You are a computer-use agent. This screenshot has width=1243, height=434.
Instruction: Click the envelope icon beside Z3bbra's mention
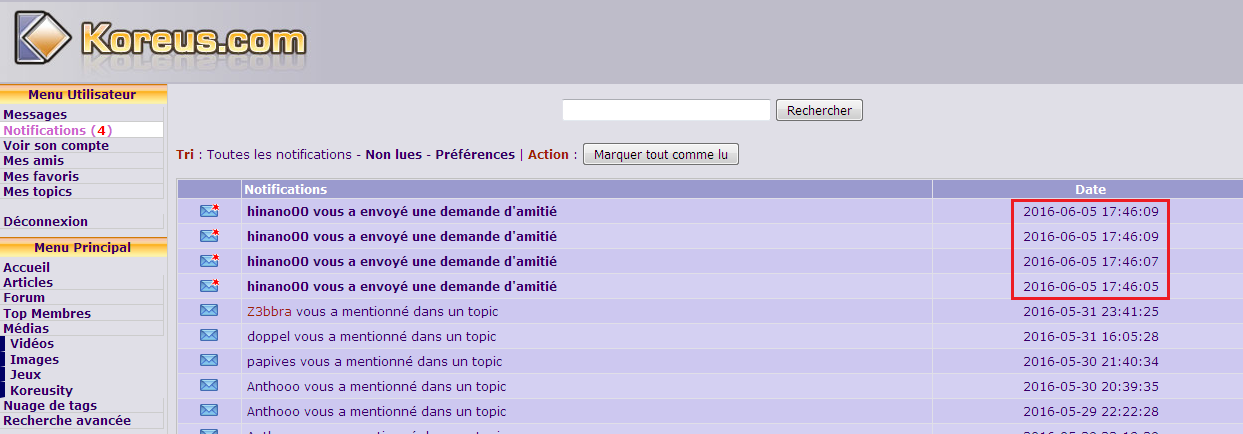click(x=209, y=311)
